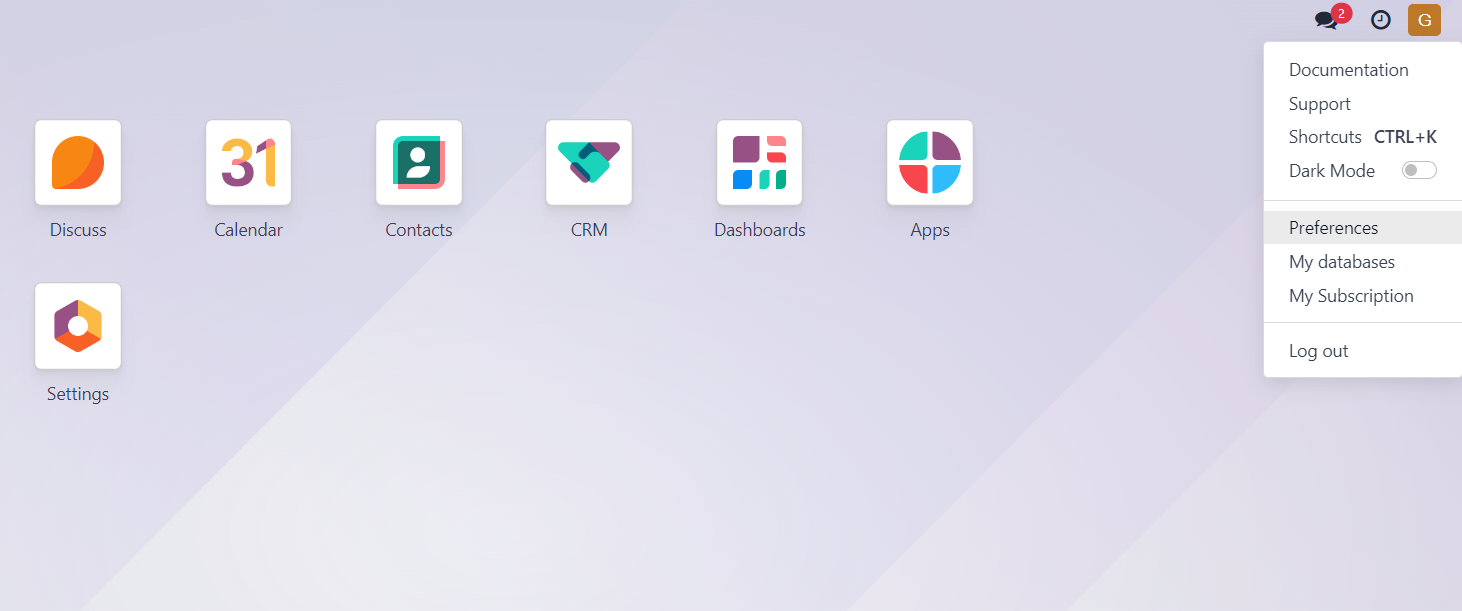This screenshot has width=1462, height=611.
Task: Open Documentation from the user menu
Action: 1363,70
